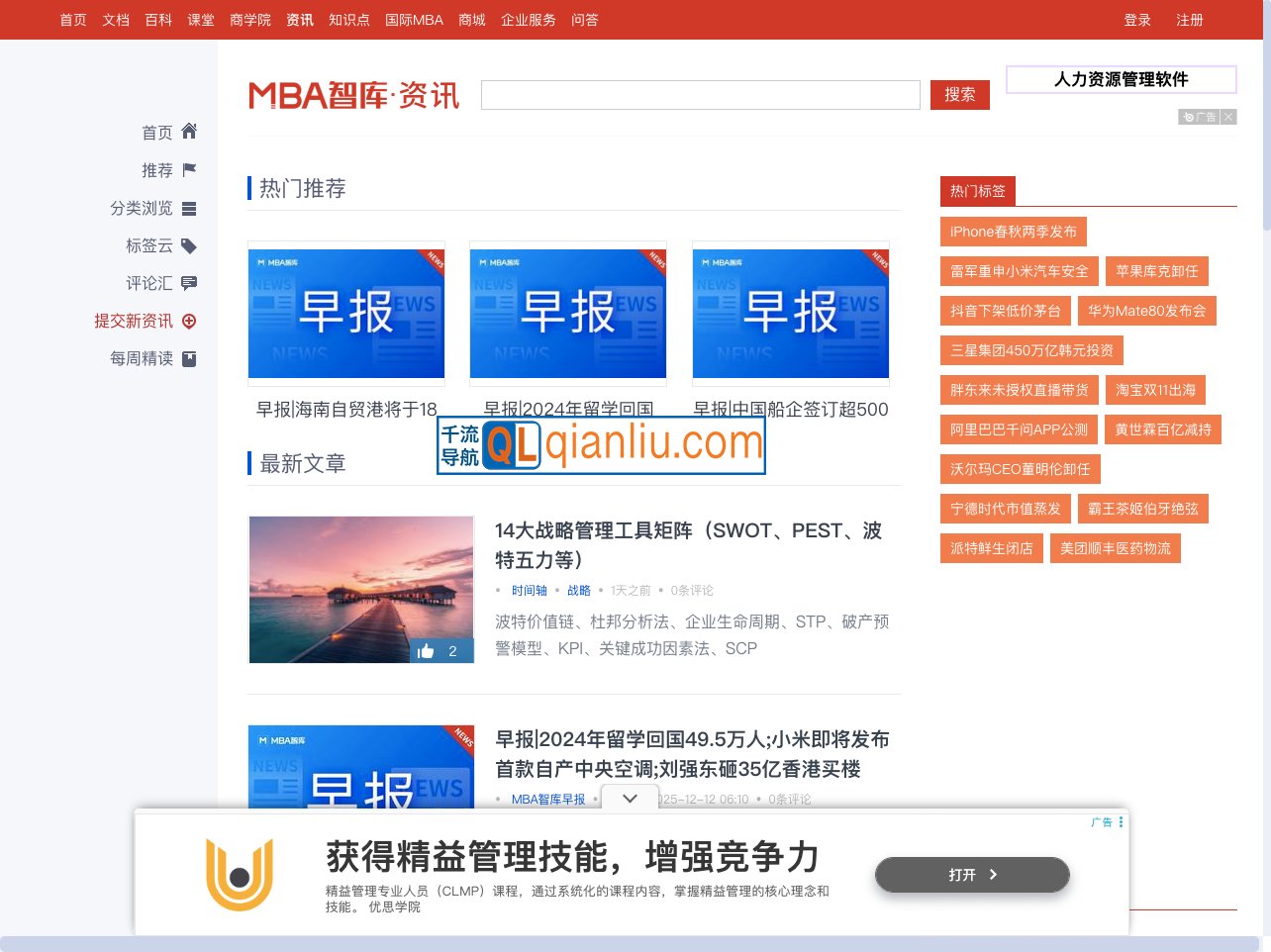
Task: Click the red plus icon for 提交新资讯
Action: pyautogui.click(x=189, y=321)
